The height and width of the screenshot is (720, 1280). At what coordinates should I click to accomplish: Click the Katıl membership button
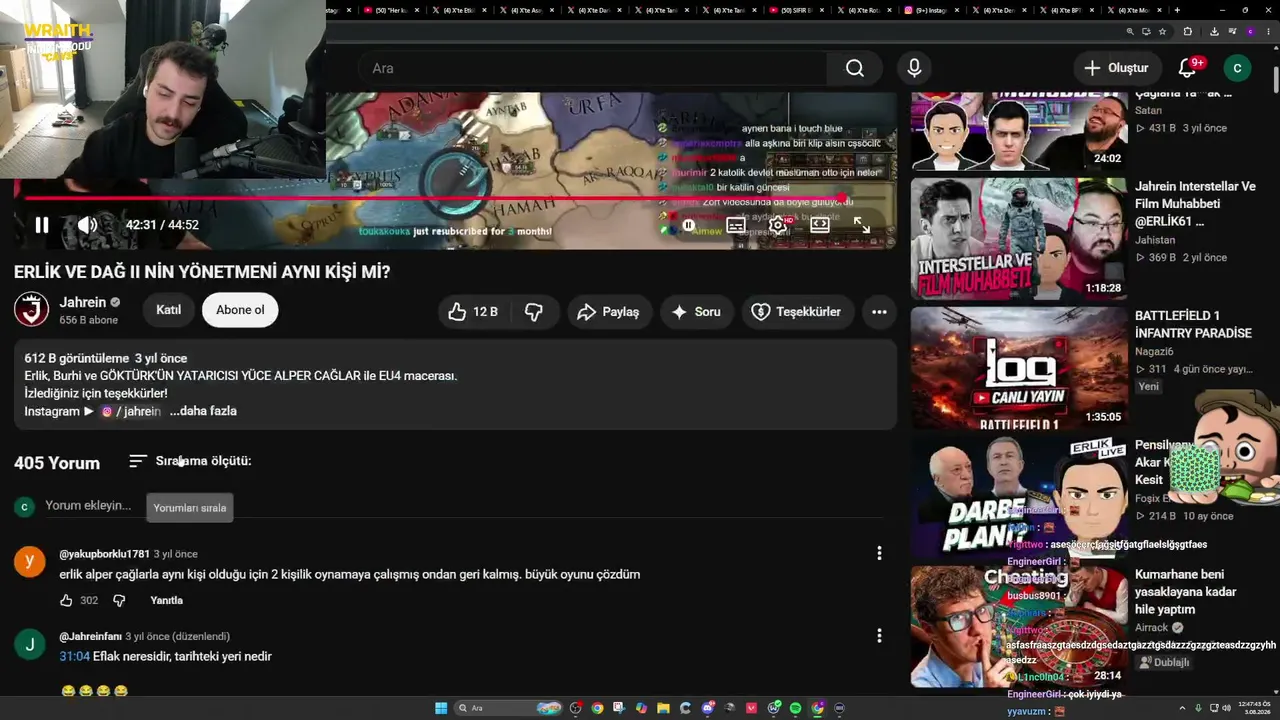(x=168, y=310)
